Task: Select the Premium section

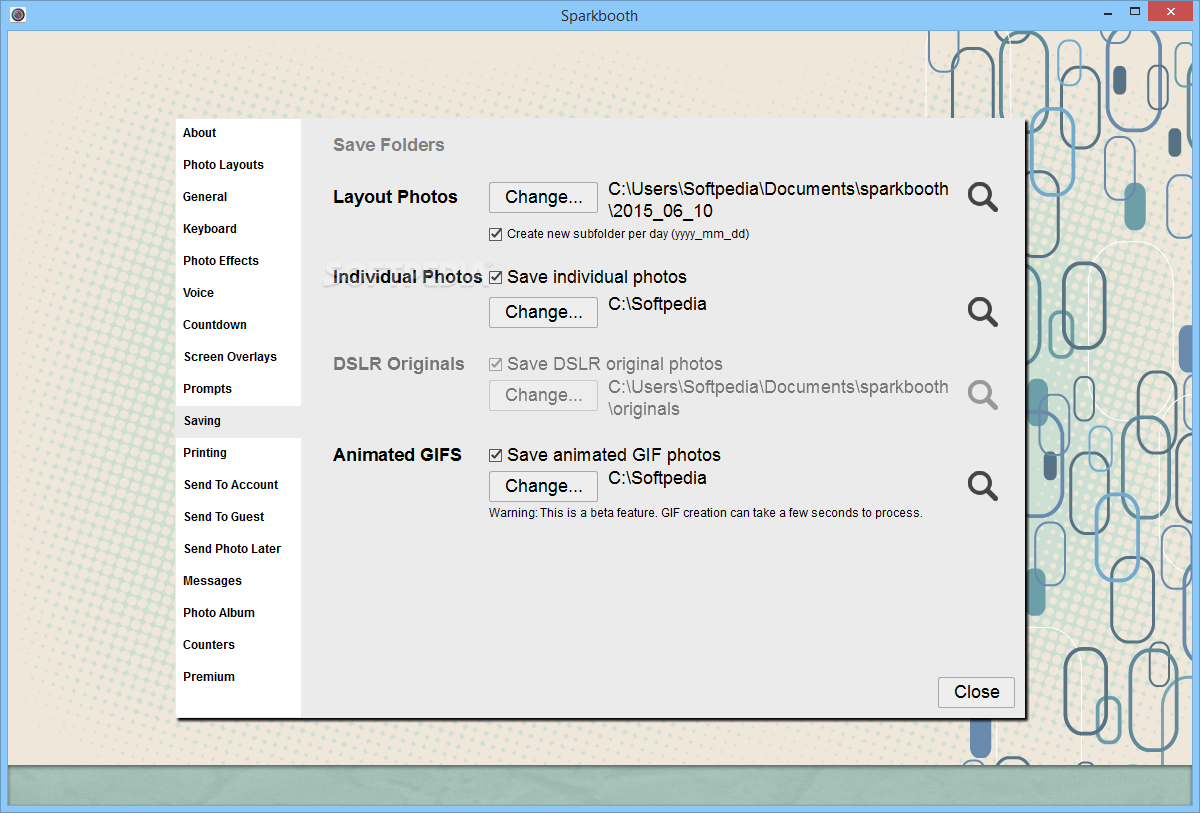Action: [238, 677]
